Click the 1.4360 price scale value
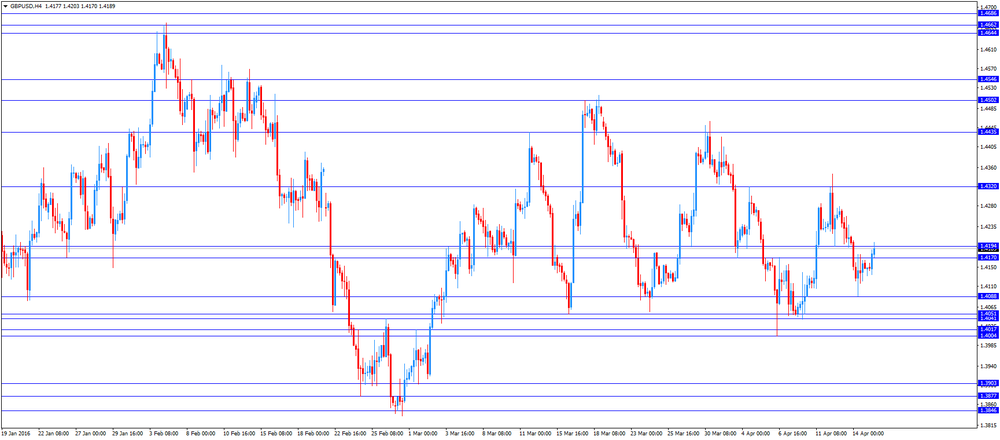 click(x=987, y=168)
